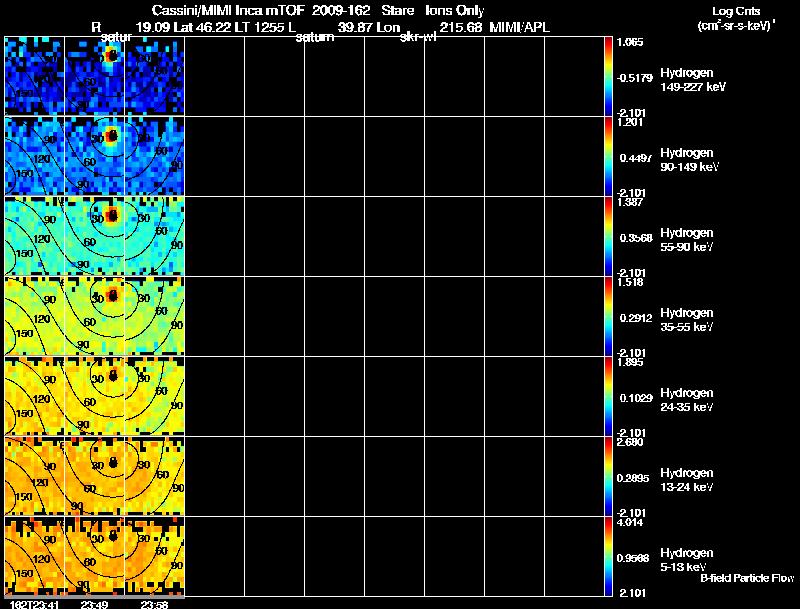Select the 162T23:41 image in Hydrogen 90-149 keV row
The height and width of the screenshot is (609, 800).
[34, 156]
